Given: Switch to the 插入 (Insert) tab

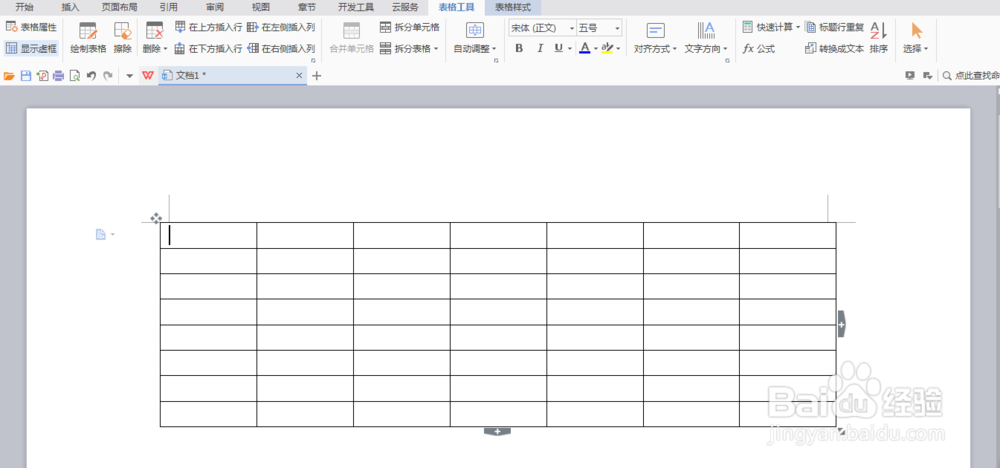Looking at the screenshot, I should [71, 8].
